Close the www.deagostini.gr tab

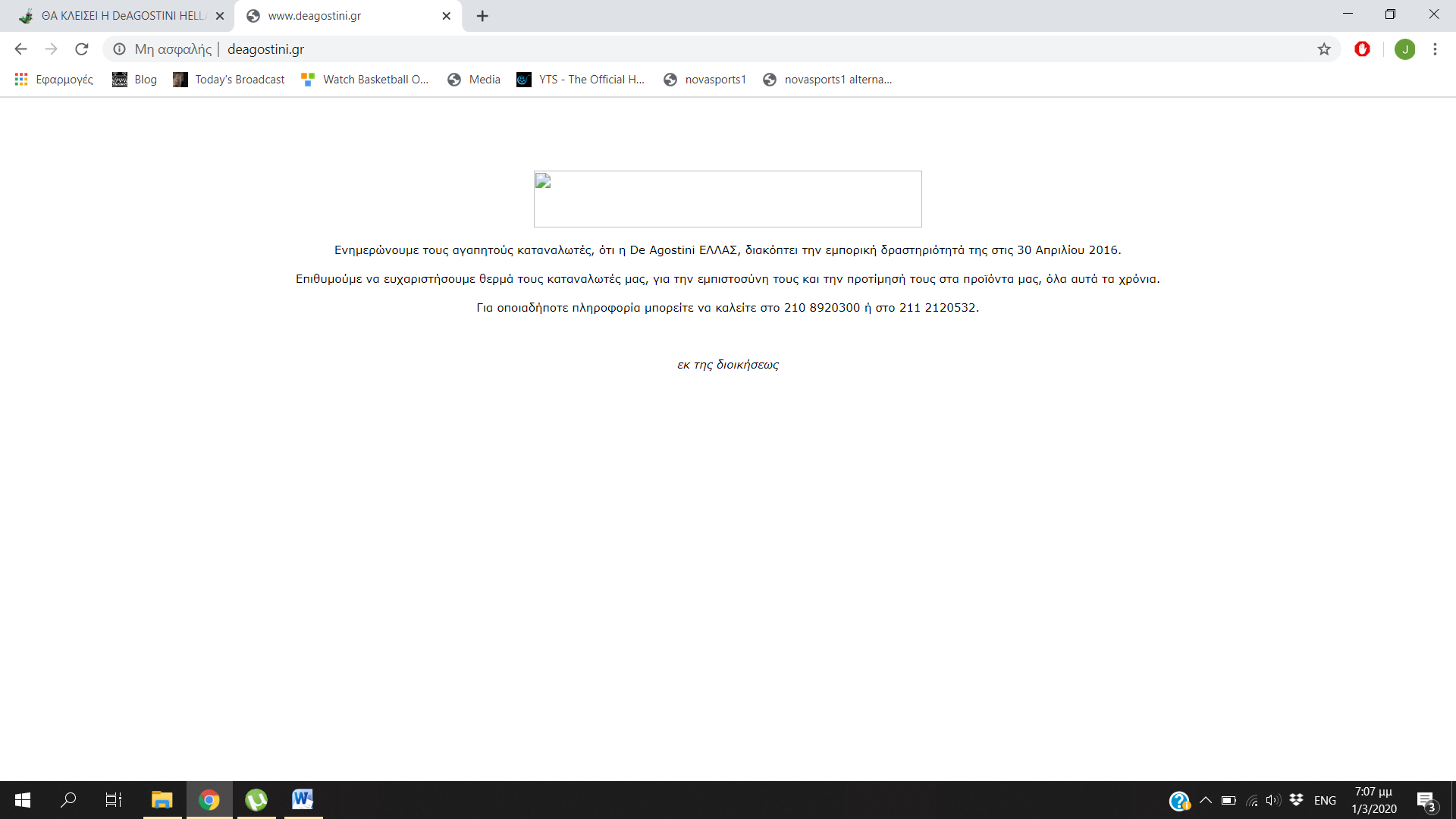pos(447,16)
